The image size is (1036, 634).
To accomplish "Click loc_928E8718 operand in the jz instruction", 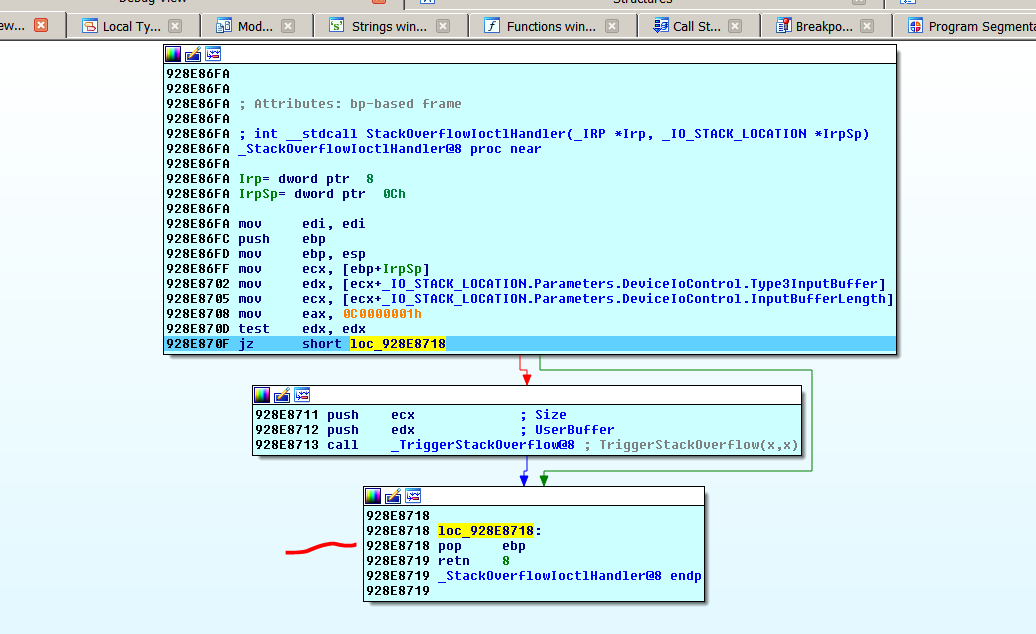I will (397, 344).
